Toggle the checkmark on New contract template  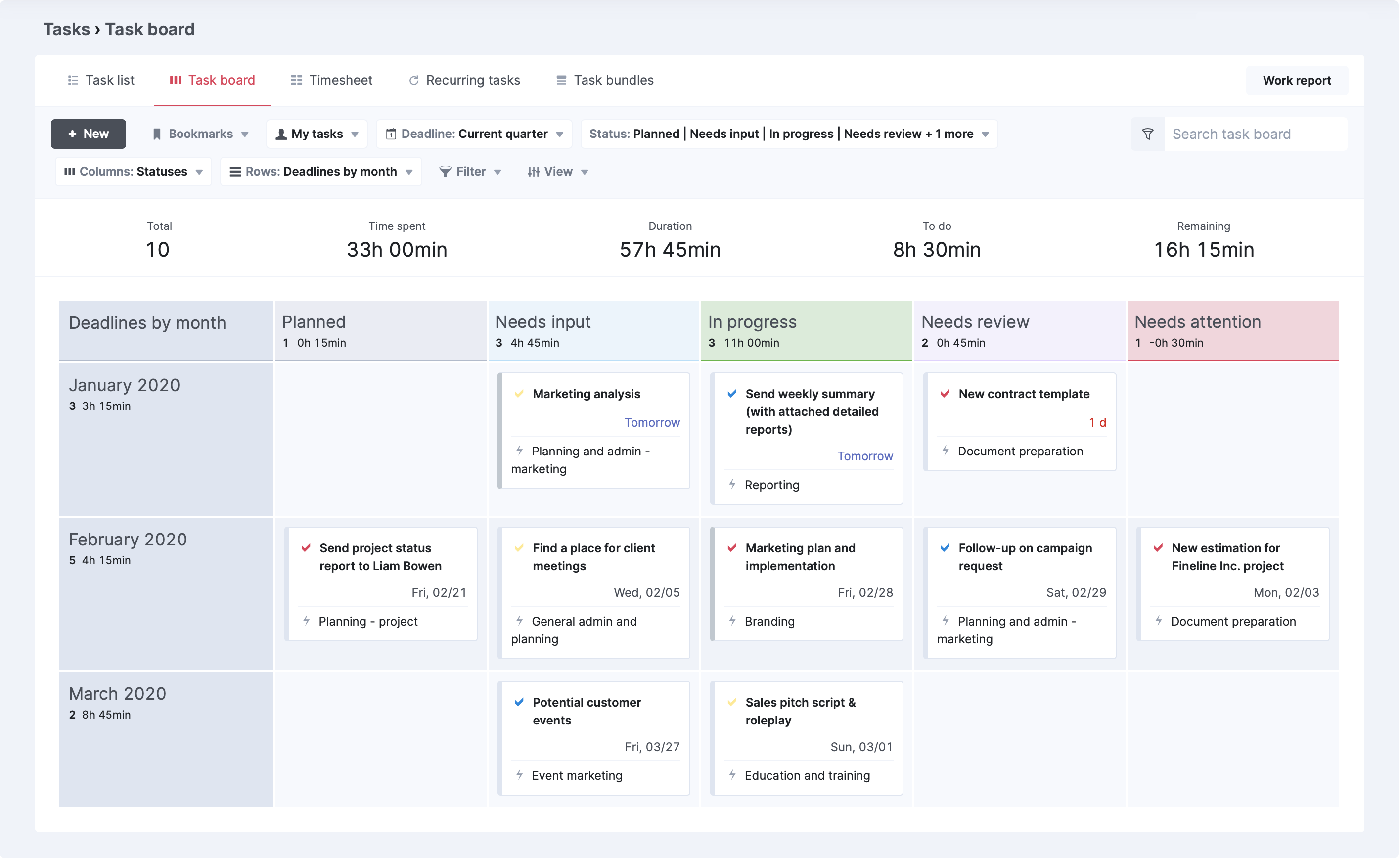click(x=945, y=394)
